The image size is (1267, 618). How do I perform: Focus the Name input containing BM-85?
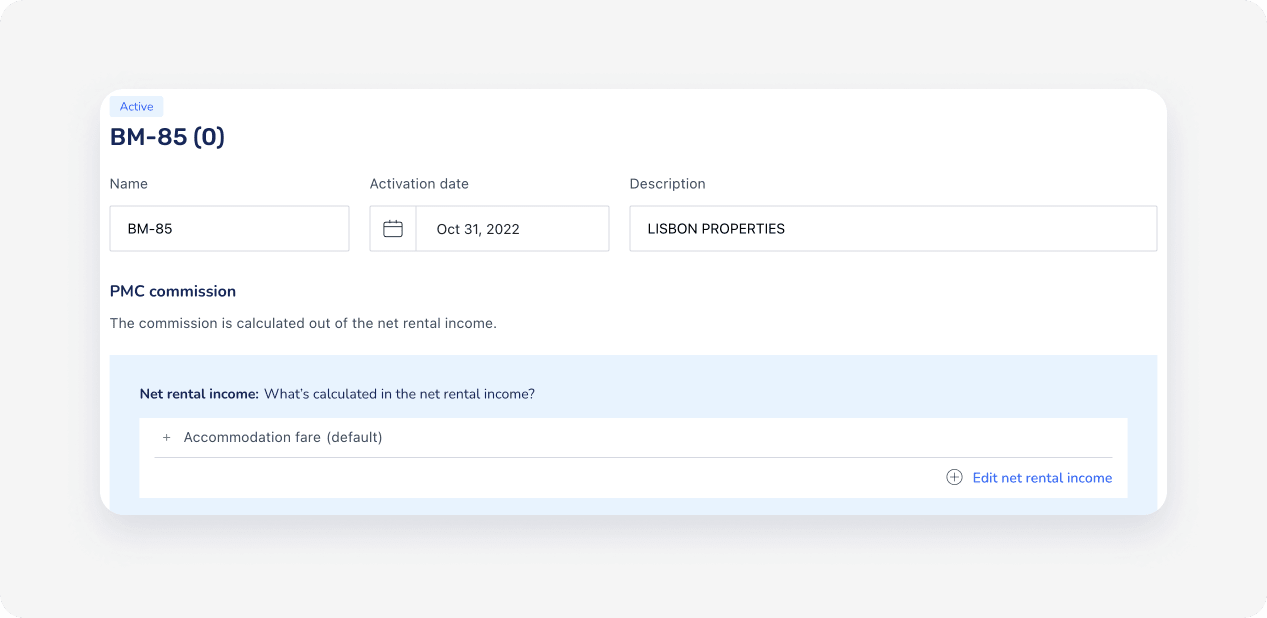[229, 229]
